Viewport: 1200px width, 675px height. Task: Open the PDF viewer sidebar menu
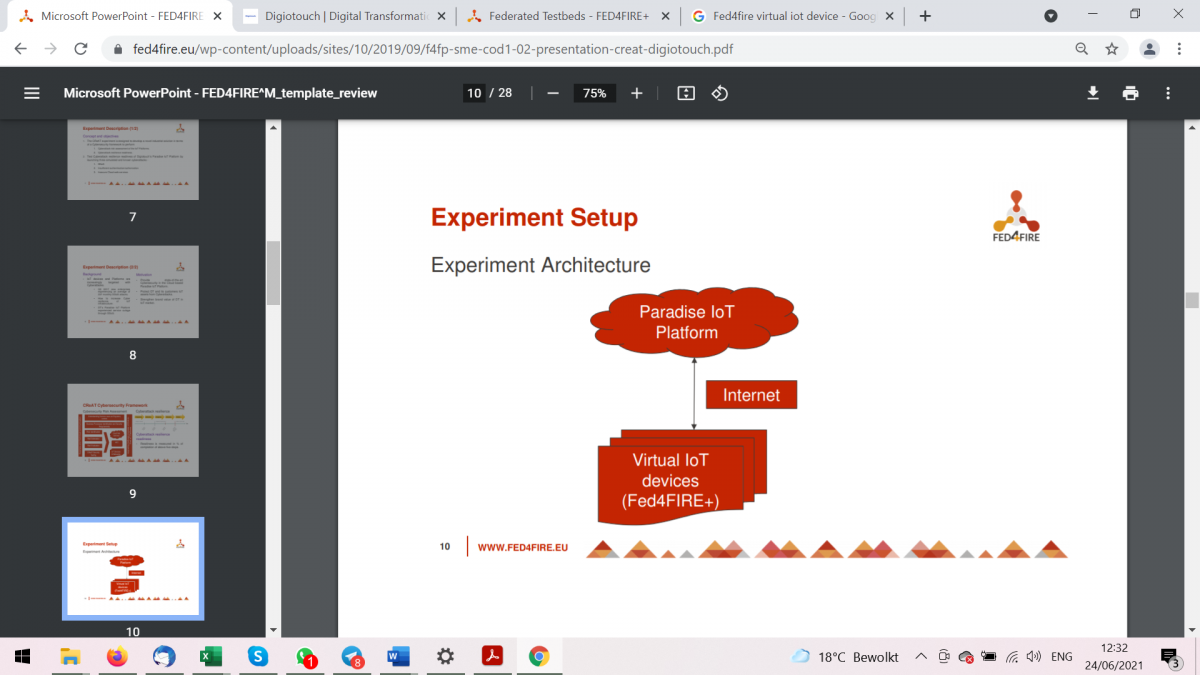[x=32, y=93]
